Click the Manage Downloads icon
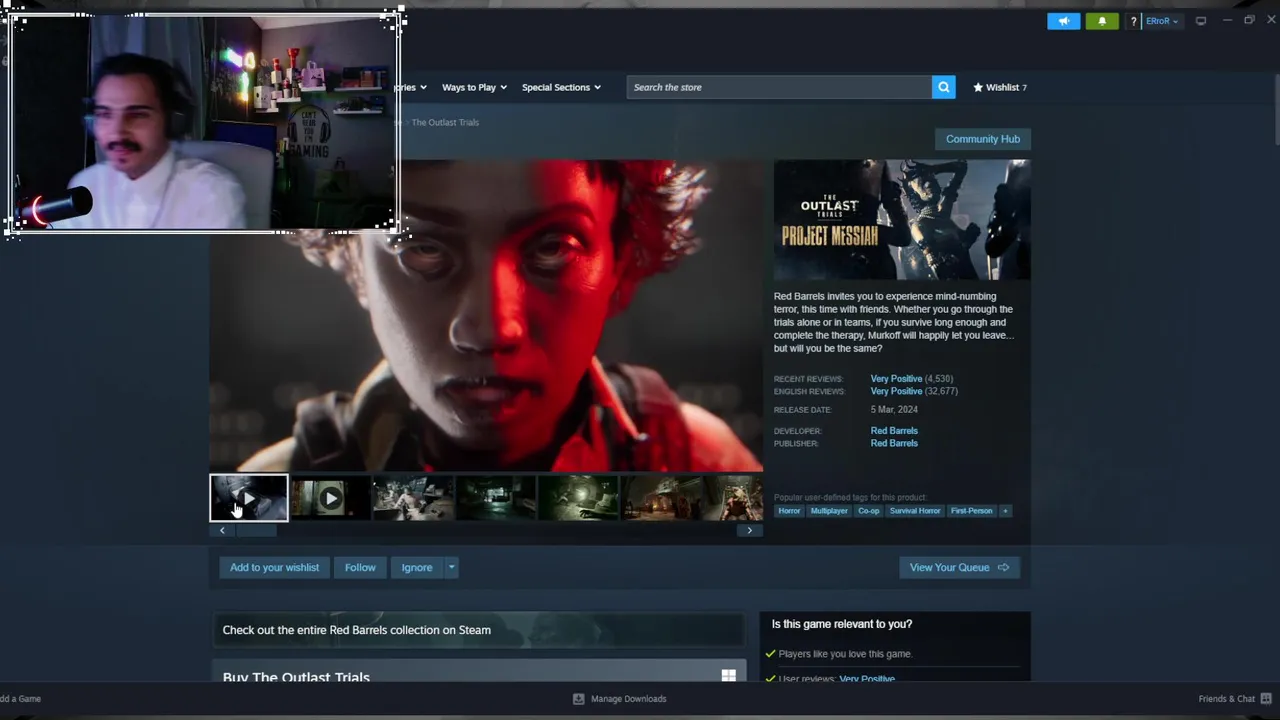The height and width of the screenshot is (720, 1280). tap(578, 699)
